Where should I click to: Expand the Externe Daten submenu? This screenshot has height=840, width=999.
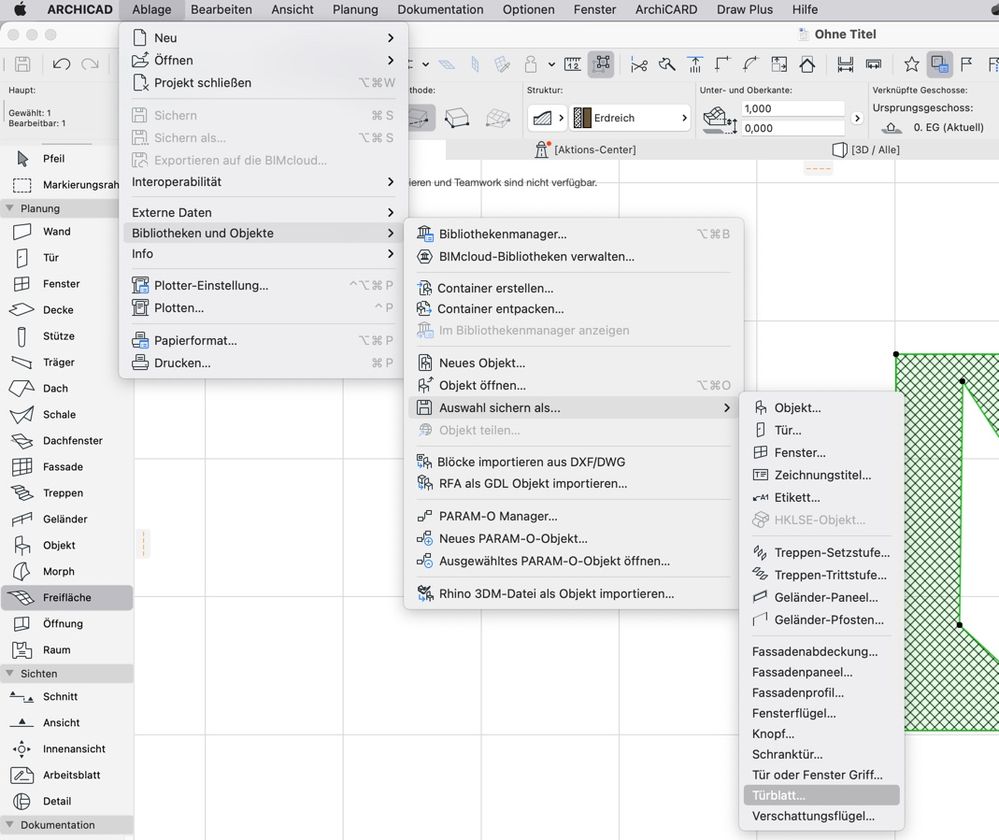tap(263, 212)
